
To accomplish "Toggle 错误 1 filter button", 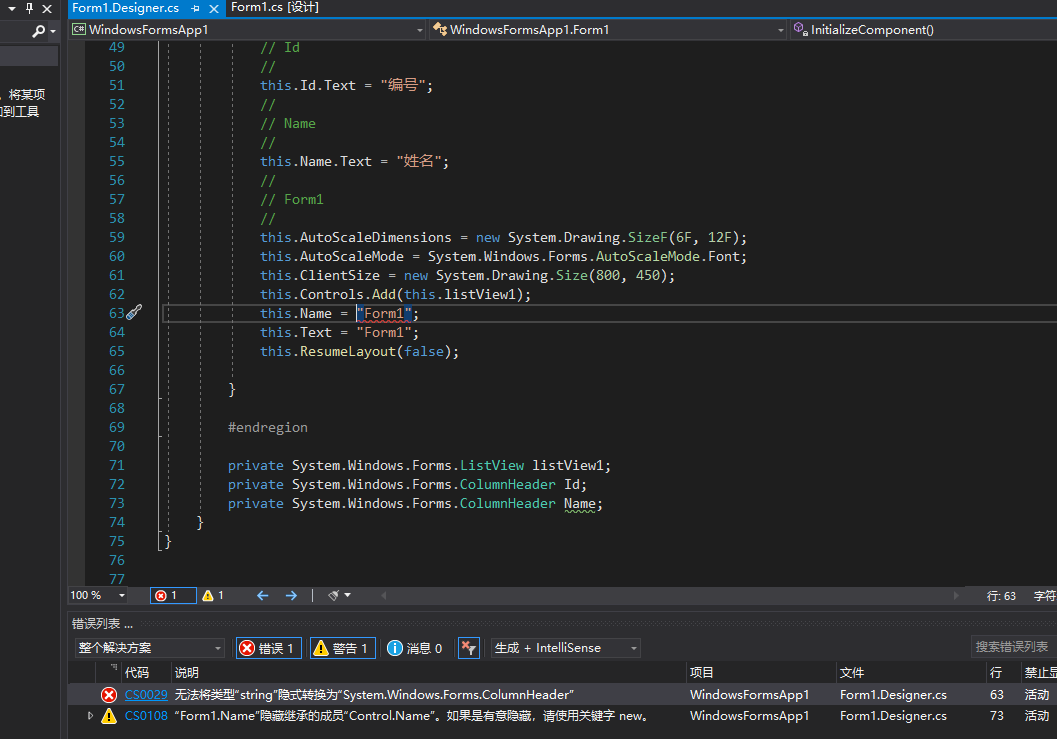I will click(x=268, y=648).
